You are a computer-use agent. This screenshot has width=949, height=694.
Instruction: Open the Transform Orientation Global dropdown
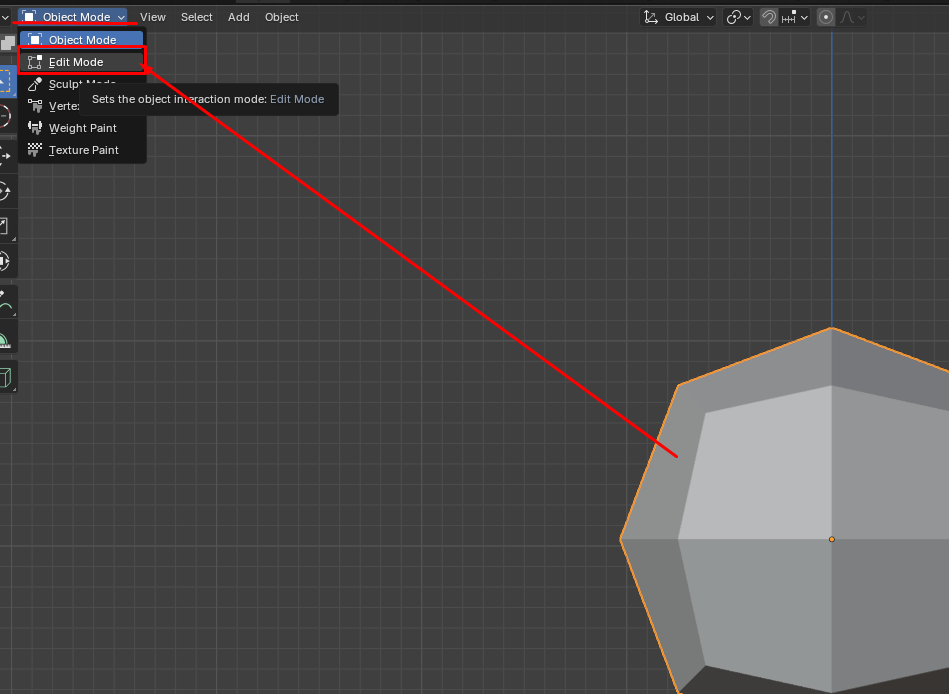[x=679, y=17]
